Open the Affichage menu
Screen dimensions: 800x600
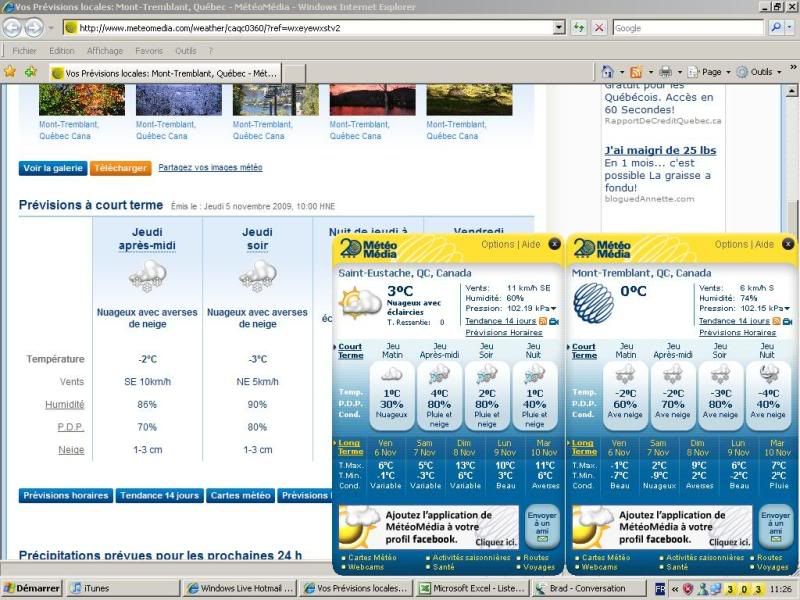point(105,51)
